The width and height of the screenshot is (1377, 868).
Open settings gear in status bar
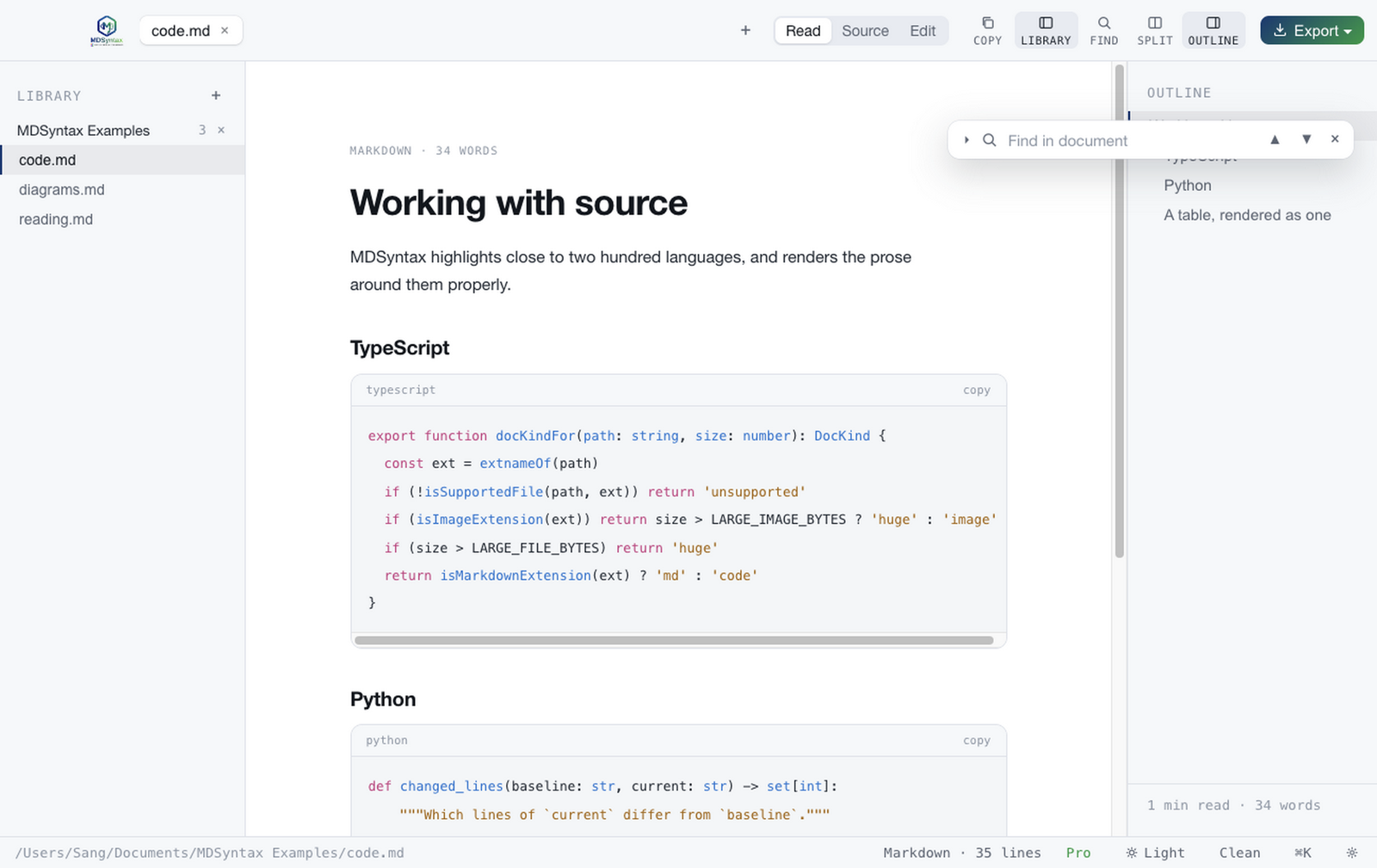(x=1352, y=853)
